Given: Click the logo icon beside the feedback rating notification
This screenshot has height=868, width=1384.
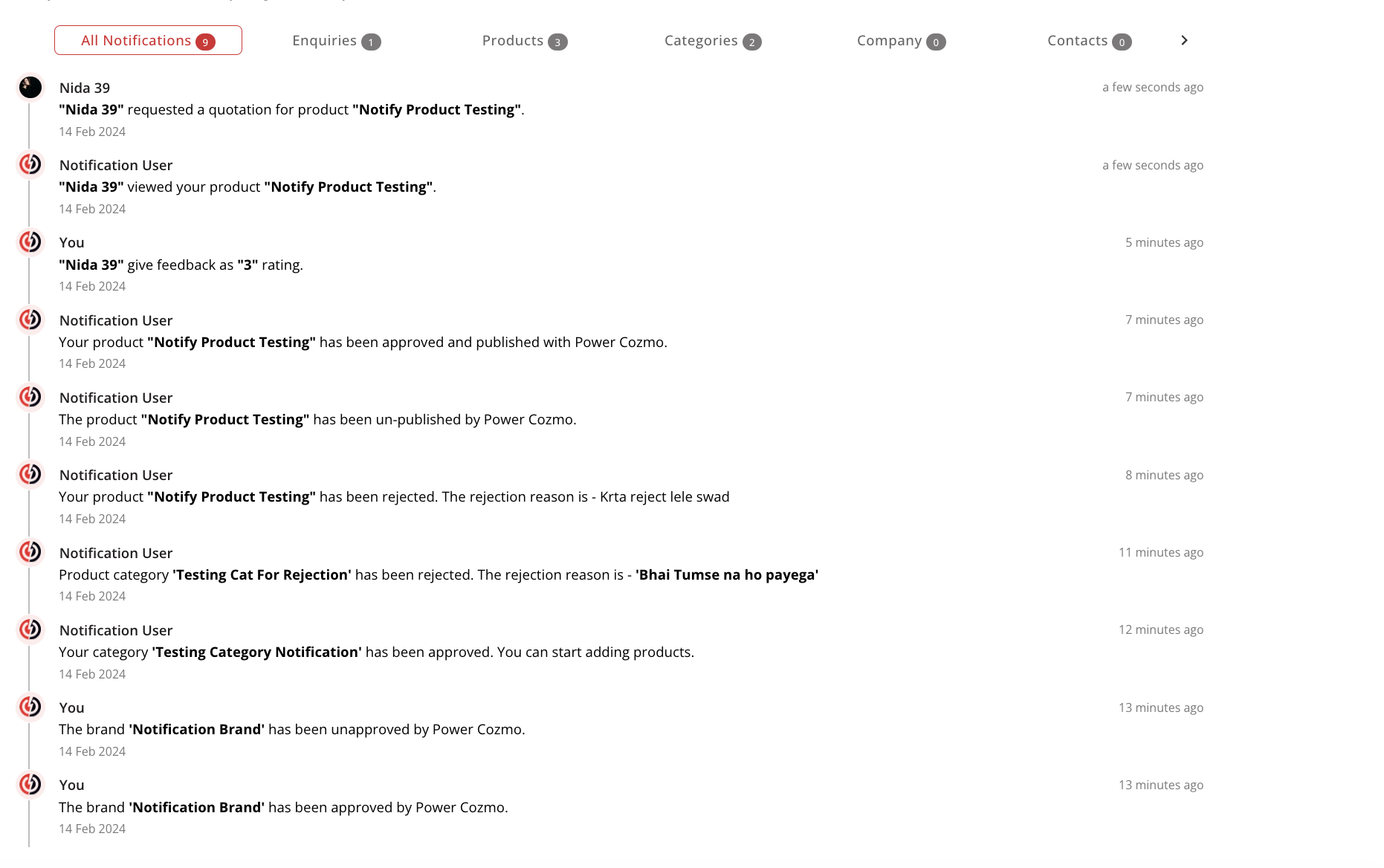Looking at the screenshot, I should coord(30,242).
